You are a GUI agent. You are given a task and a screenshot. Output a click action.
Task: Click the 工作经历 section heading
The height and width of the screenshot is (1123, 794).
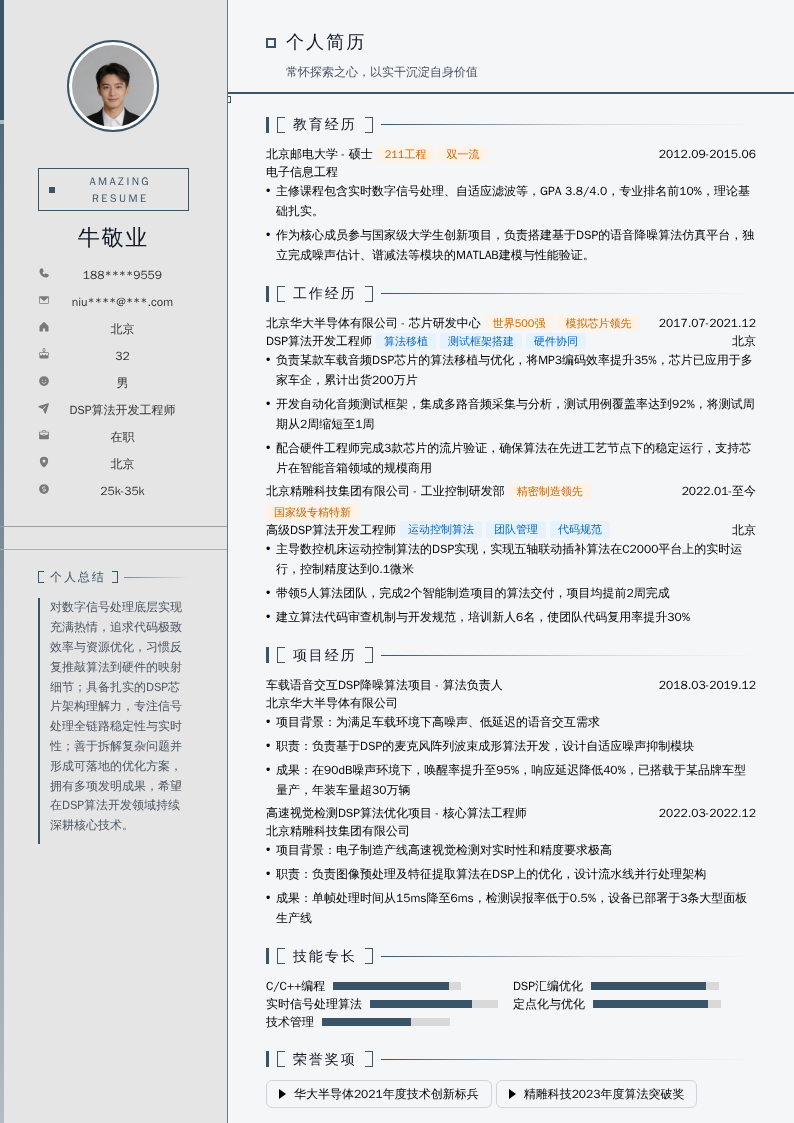[324, 294]
